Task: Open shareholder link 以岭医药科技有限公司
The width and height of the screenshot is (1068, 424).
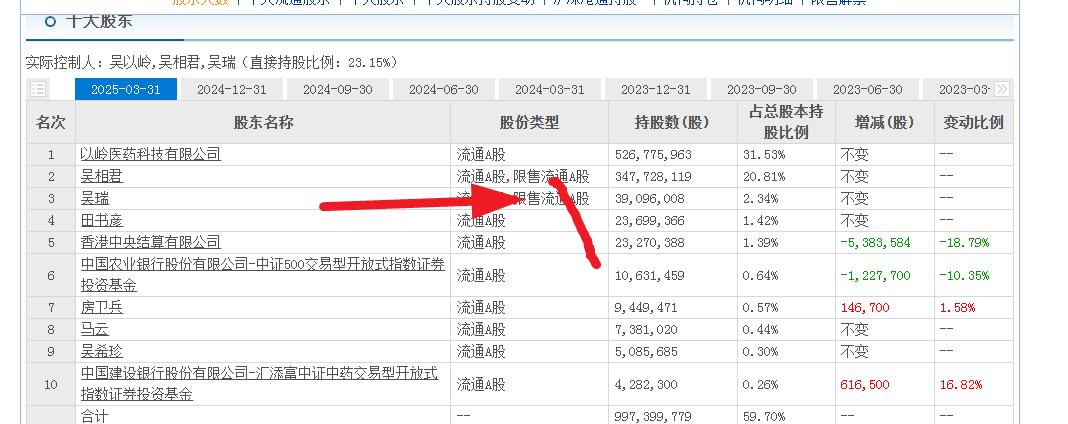Action: pyautogui.click(x=151, y=154)
